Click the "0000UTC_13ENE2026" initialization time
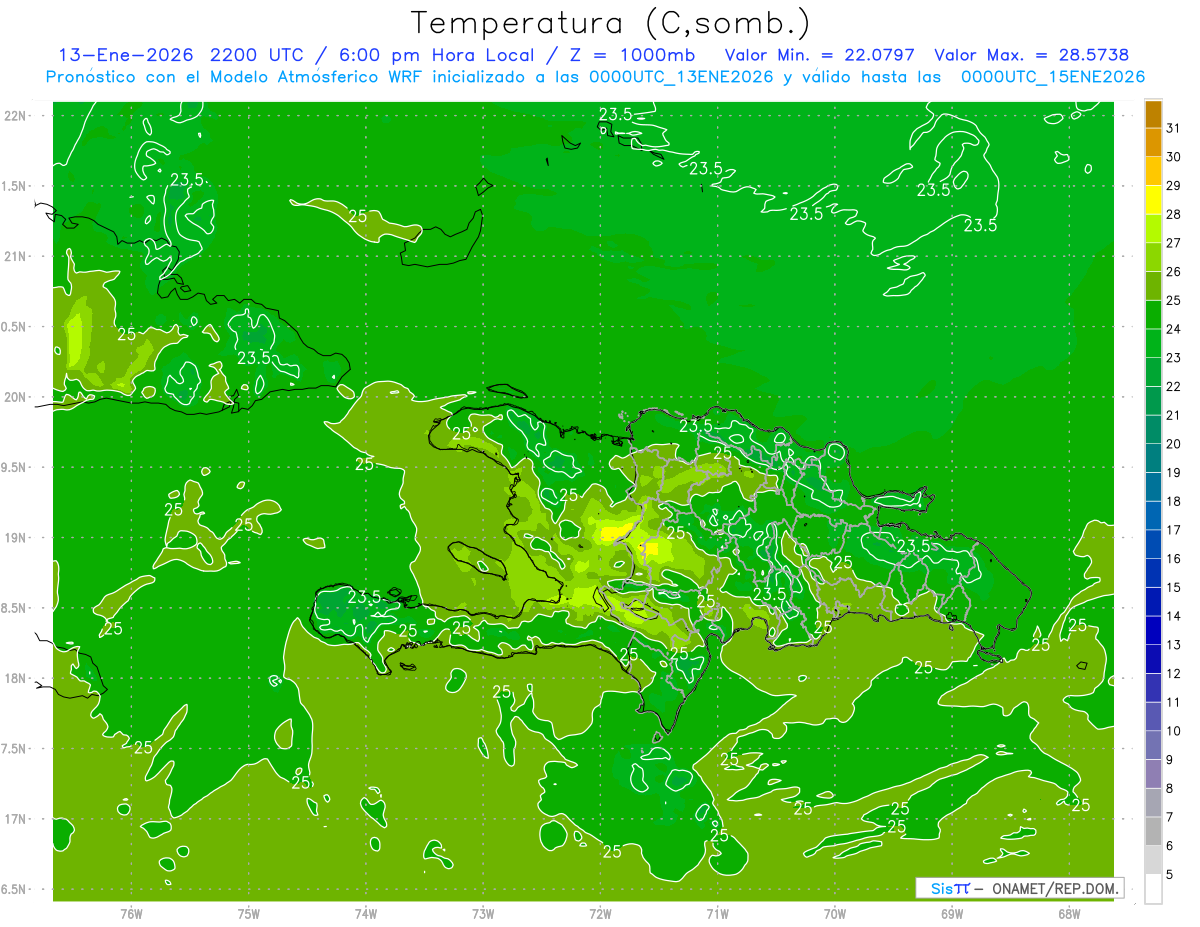 click(682, 77)
